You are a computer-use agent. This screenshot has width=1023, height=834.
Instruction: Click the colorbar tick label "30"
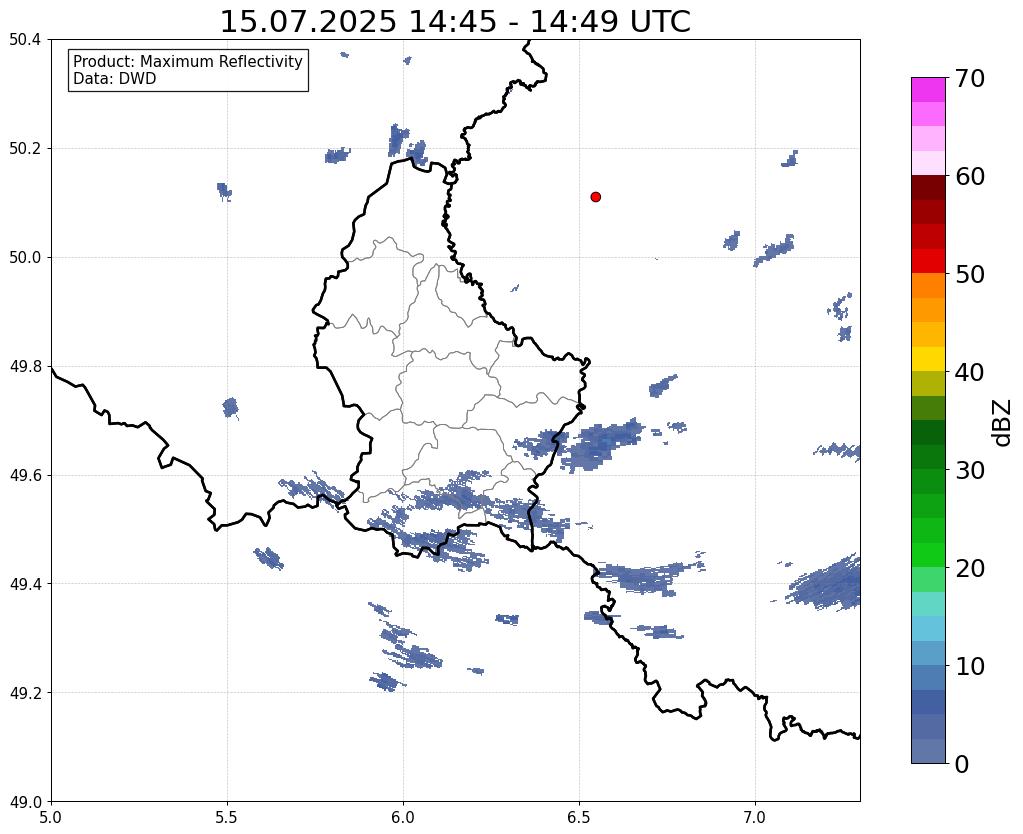[970, 470]
